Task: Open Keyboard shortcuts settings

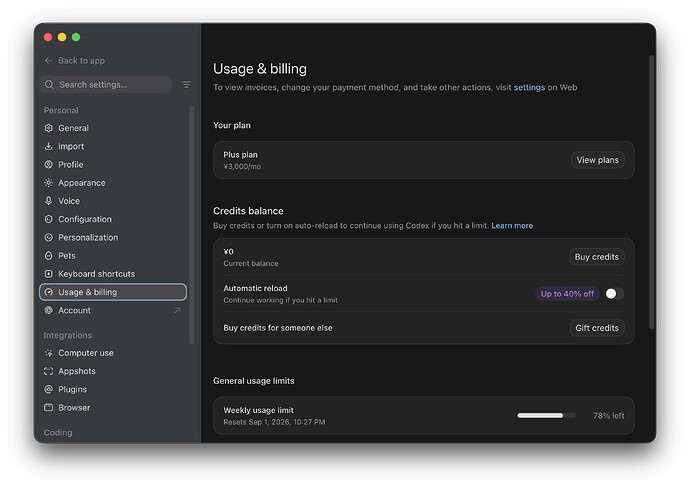Action: [113, 274]
